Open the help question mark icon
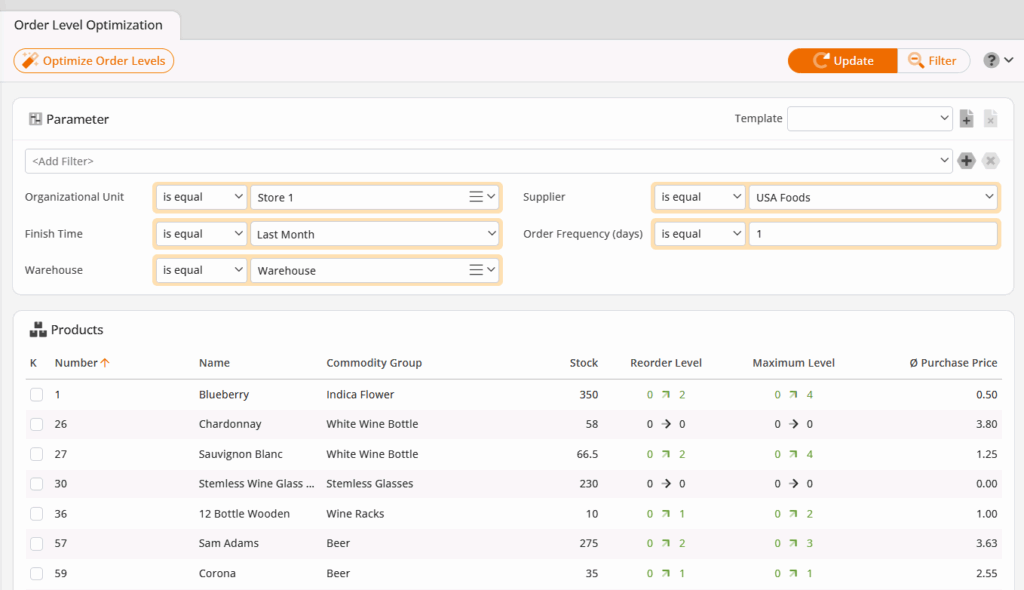Viewport: 1024px width, 590px height. tap(991, 60)
